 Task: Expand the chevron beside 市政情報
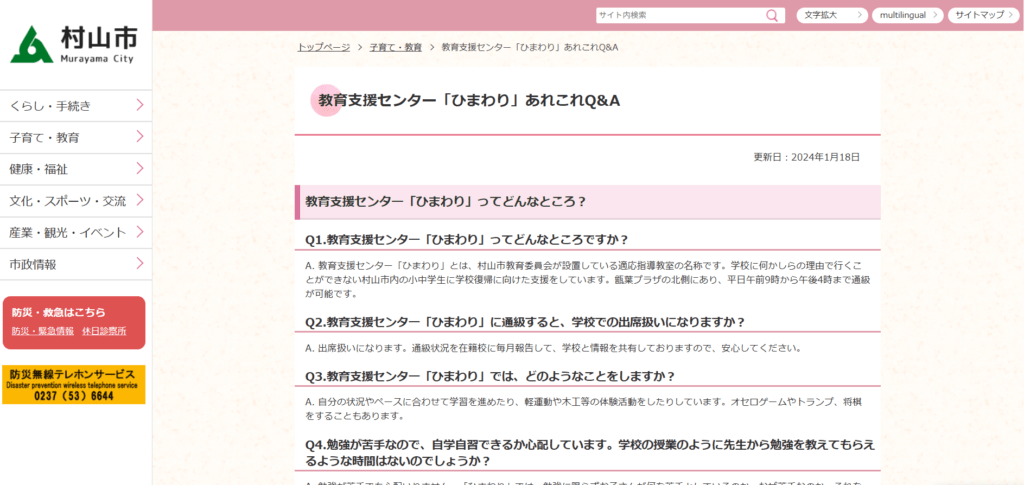coord(140,263)
